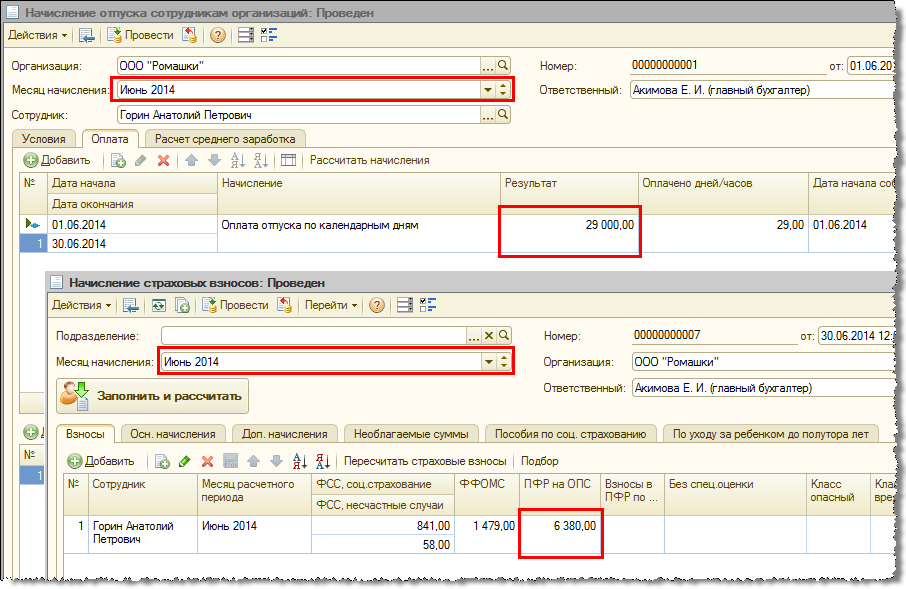Open selection ellipsis for Сотрудник field
Screen dimensions: 906x589
click(488, 115)
